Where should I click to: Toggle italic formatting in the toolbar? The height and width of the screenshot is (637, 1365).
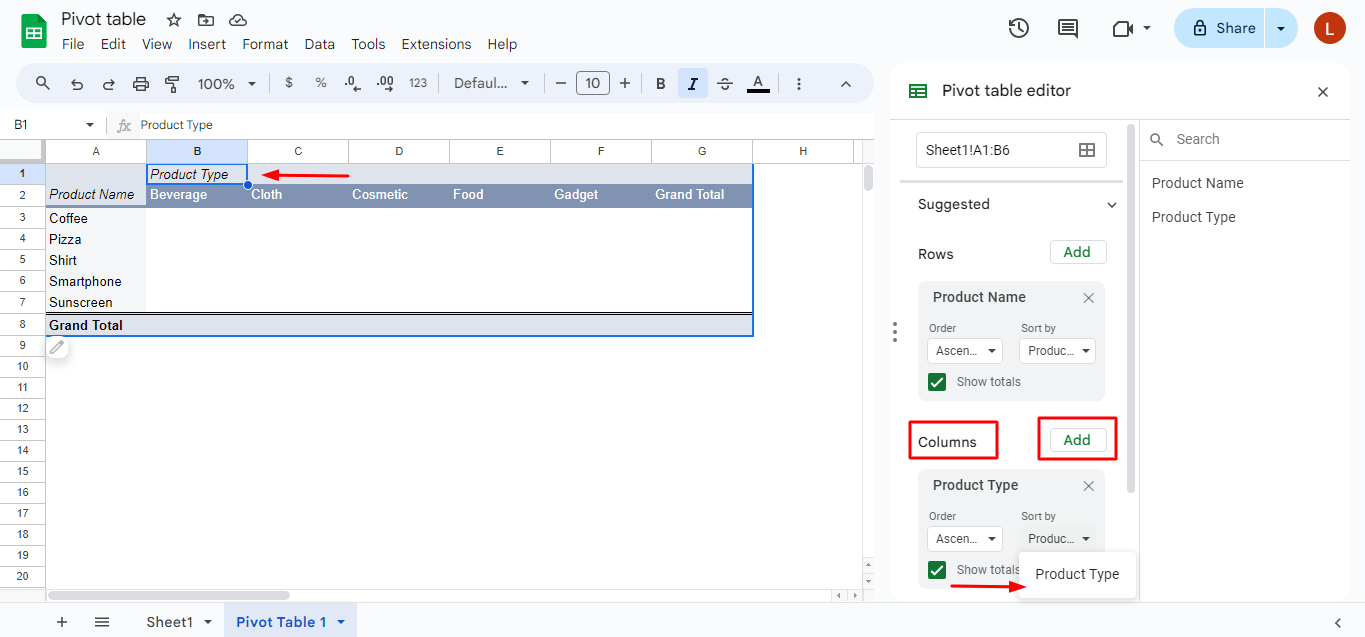pos(692,83)
